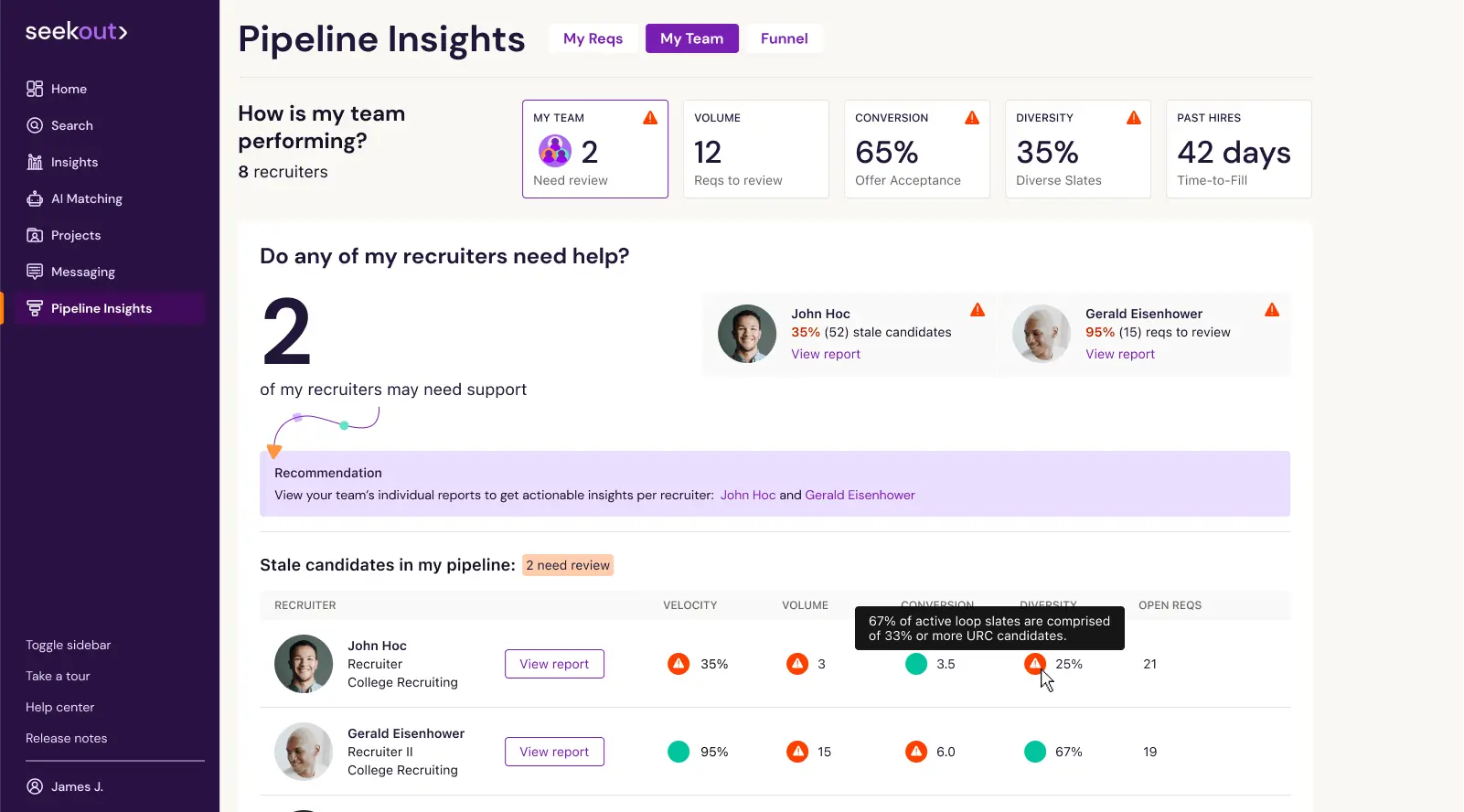The height and width of the screenshot is (812, 1464).
Task: Open AI Matching robot icon
Action: pos(35,198)
